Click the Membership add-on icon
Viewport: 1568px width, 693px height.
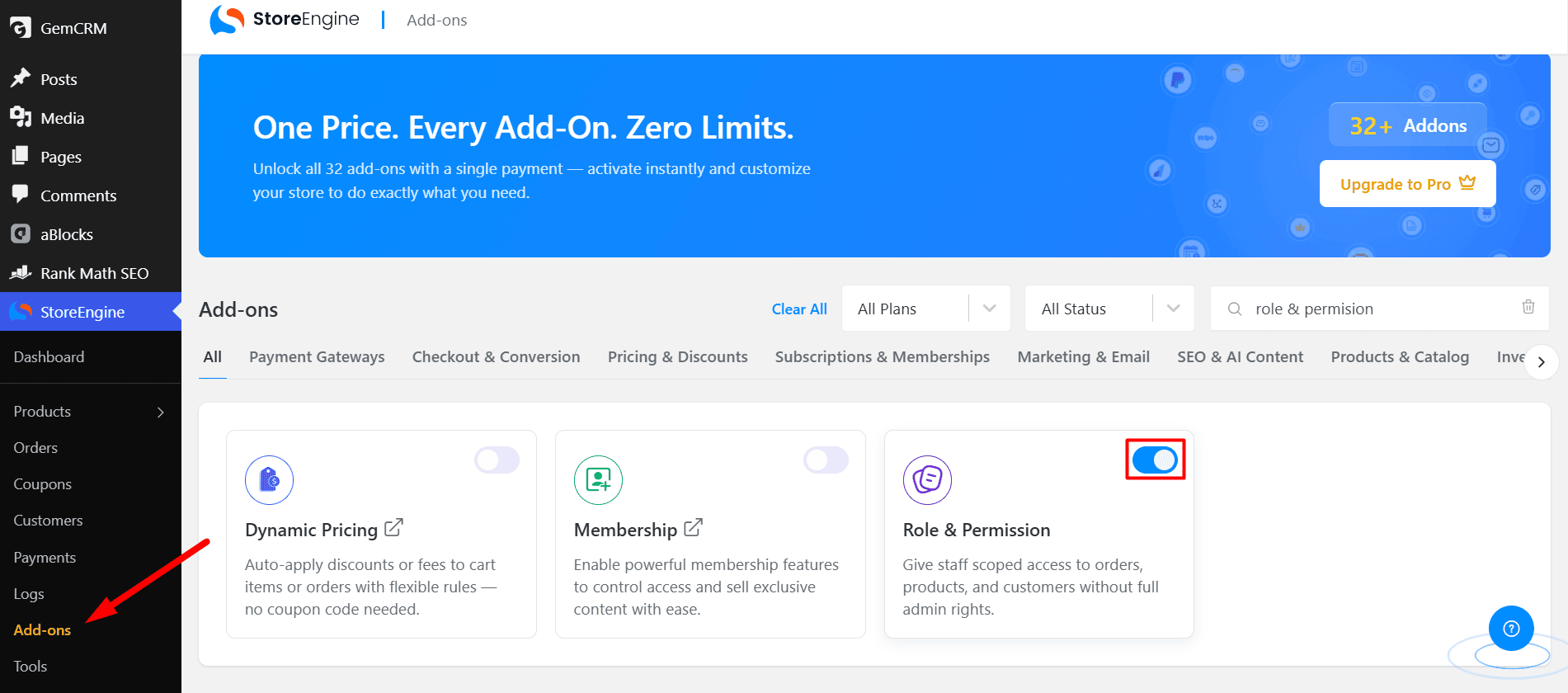pos(598,480)
